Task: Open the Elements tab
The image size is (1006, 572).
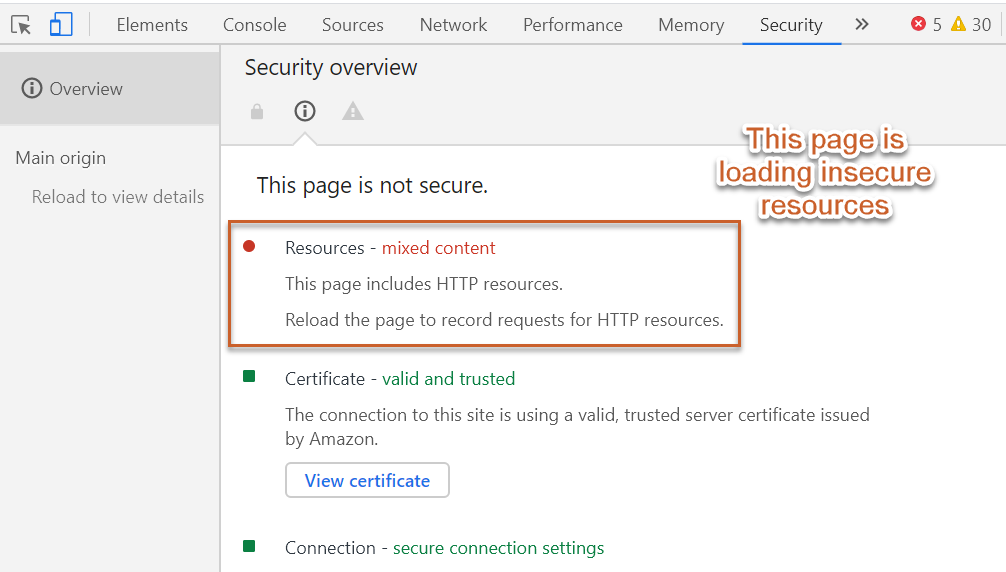Action: 152,25
